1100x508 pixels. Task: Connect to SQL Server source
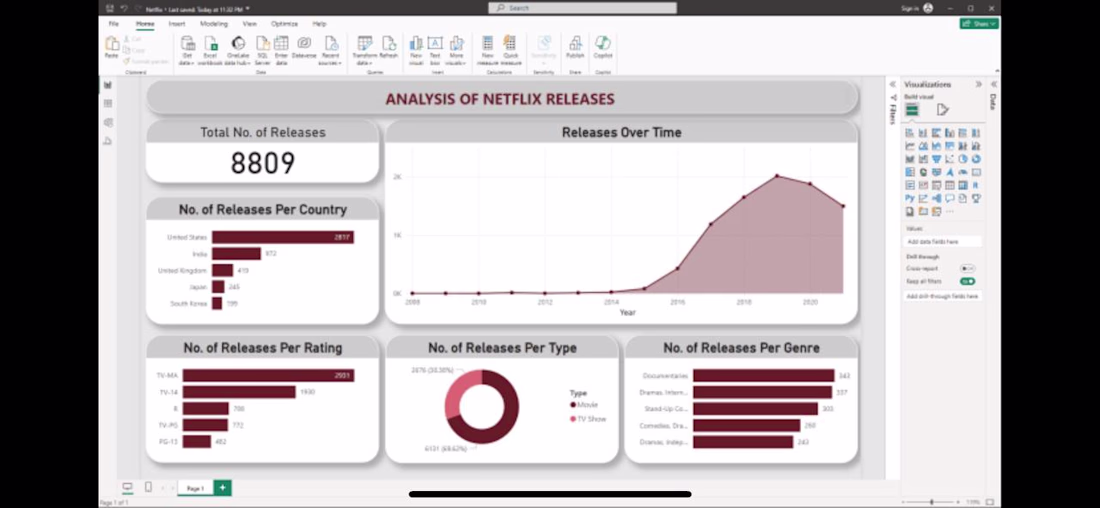click(262, 51)
